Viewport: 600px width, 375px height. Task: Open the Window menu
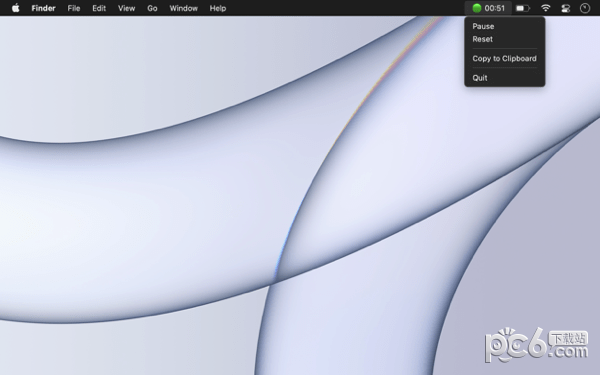click(x=184, y=8)
